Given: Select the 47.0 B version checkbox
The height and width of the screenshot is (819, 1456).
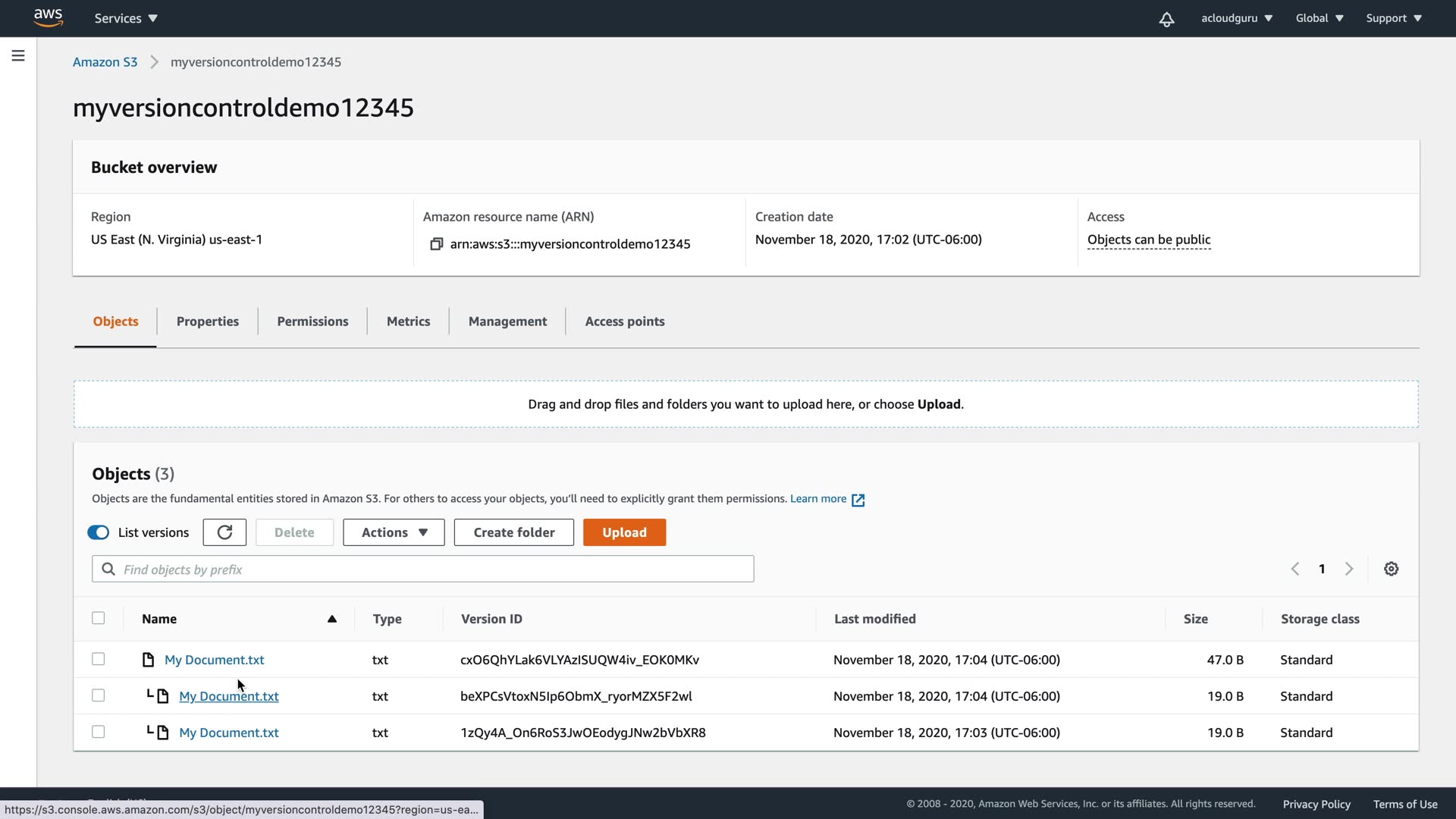Looking at the screenshot, I should (99, 659).
